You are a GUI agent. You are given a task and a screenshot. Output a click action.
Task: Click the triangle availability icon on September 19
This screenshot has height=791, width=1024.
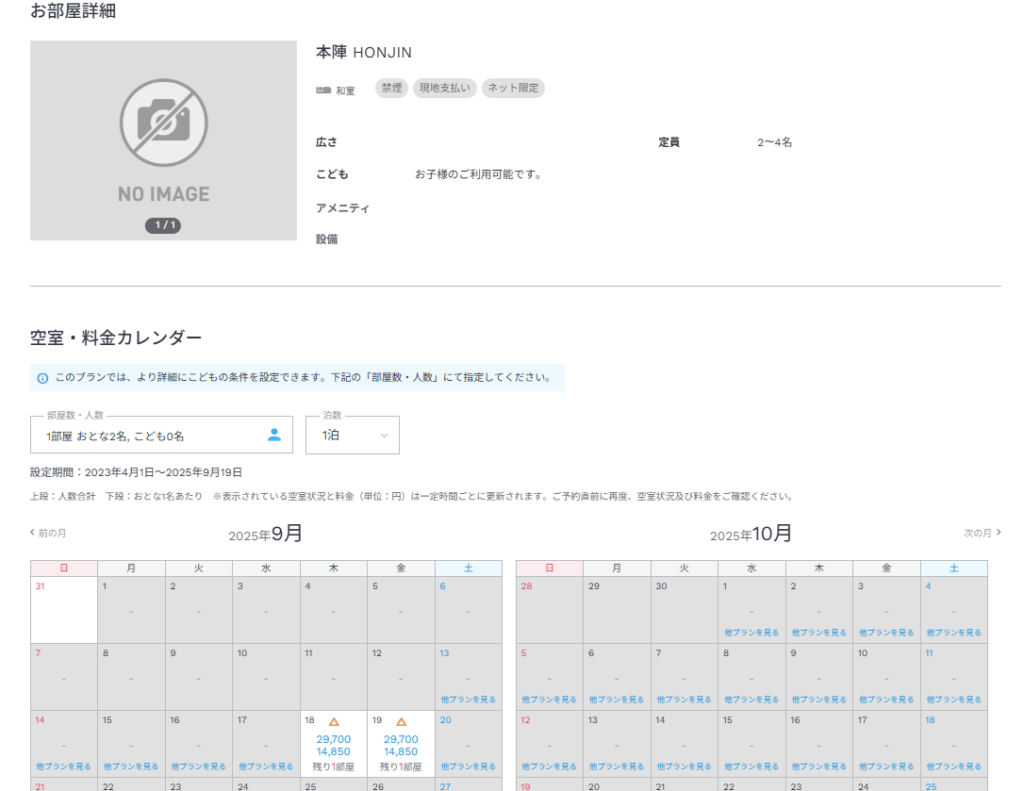401,721
